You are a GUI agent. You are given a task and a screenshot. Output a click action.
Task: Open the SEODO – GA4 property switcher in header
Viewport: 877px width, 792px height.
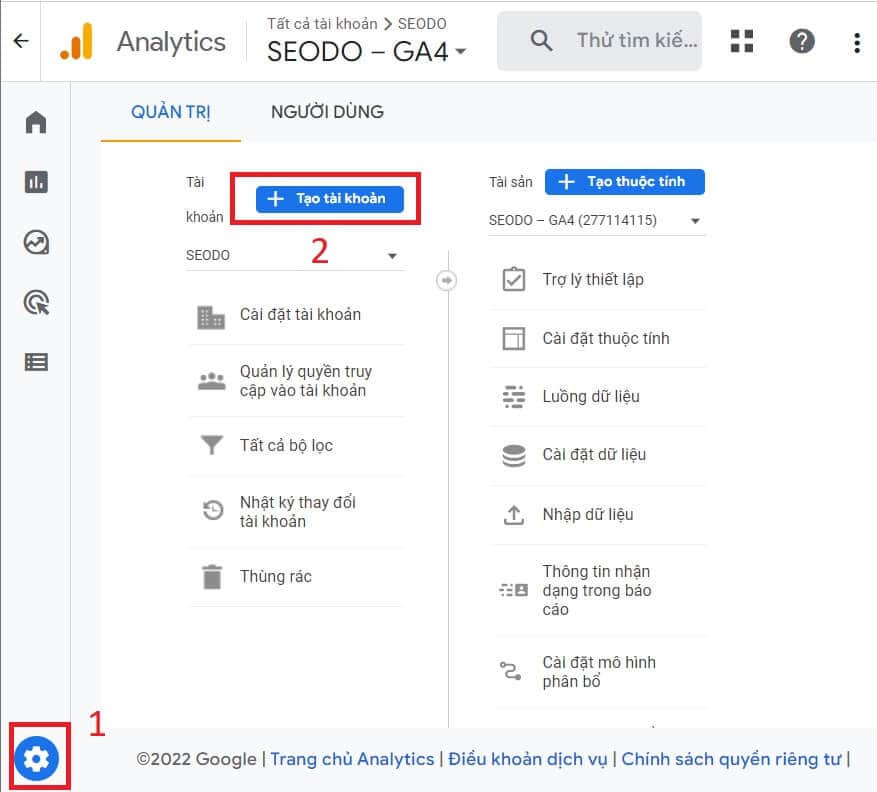(366, 51)
